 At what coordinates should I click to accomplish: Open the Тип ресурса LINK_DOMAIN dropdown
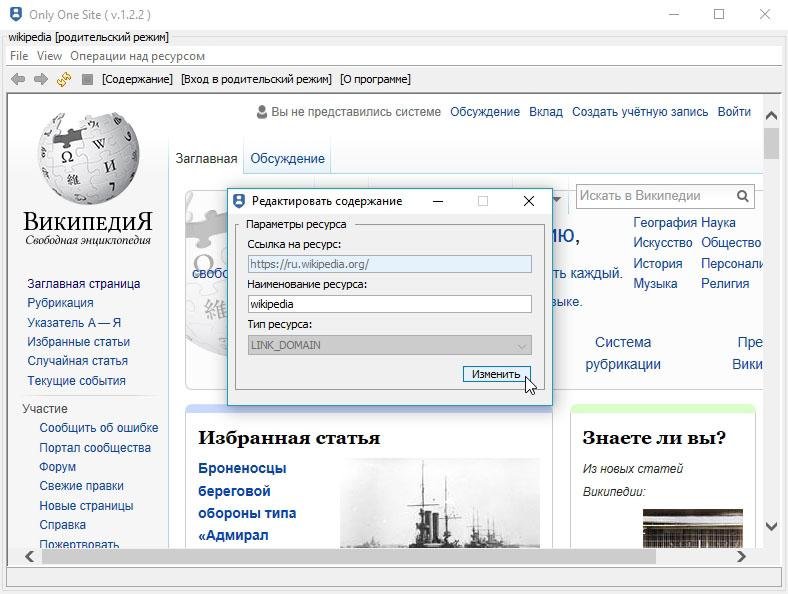coord(389,345)
